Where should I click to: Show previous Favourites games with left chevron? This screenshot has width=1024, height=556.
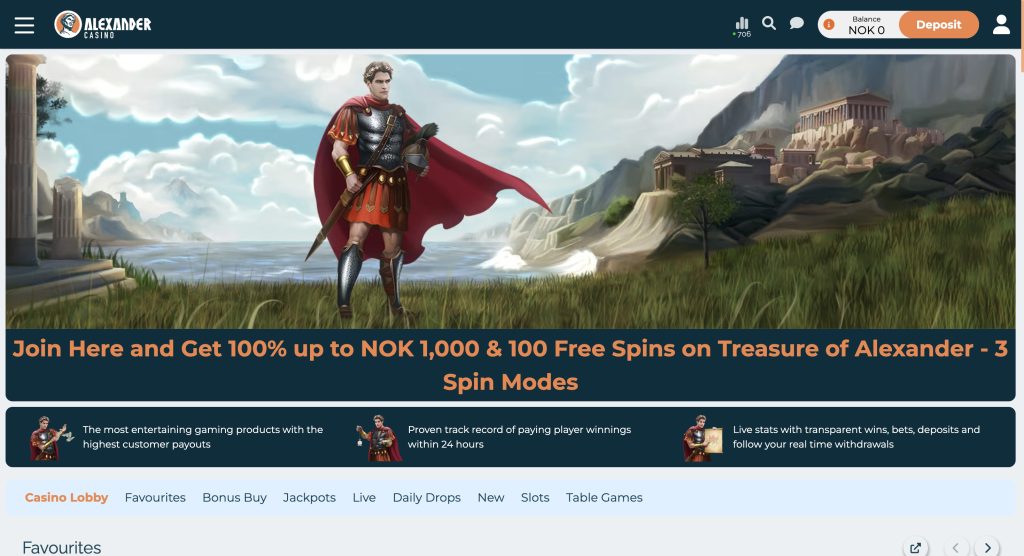[x=956, y=548]
